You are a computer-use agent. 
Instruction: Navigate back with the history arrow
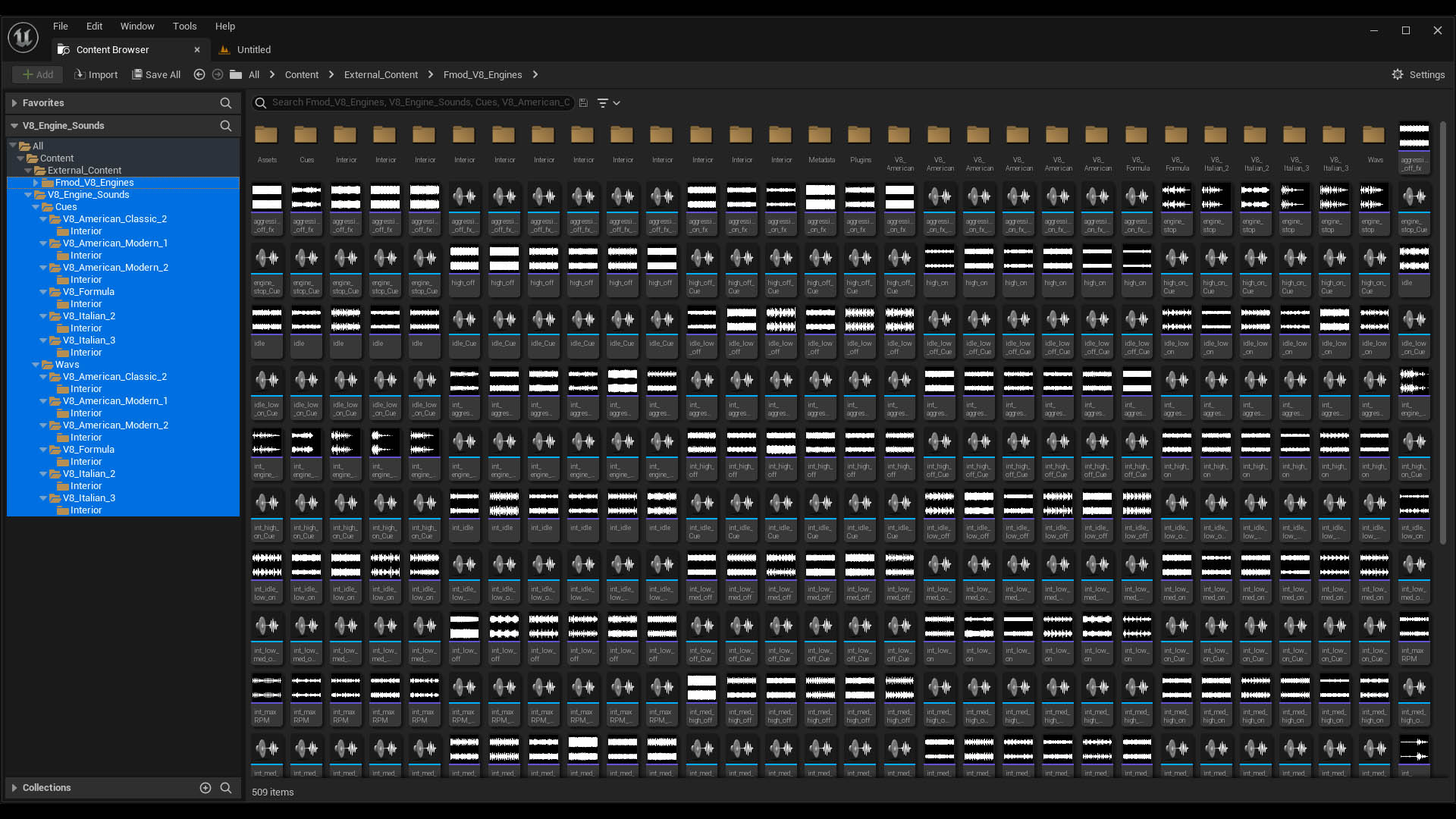coord(199,74)
